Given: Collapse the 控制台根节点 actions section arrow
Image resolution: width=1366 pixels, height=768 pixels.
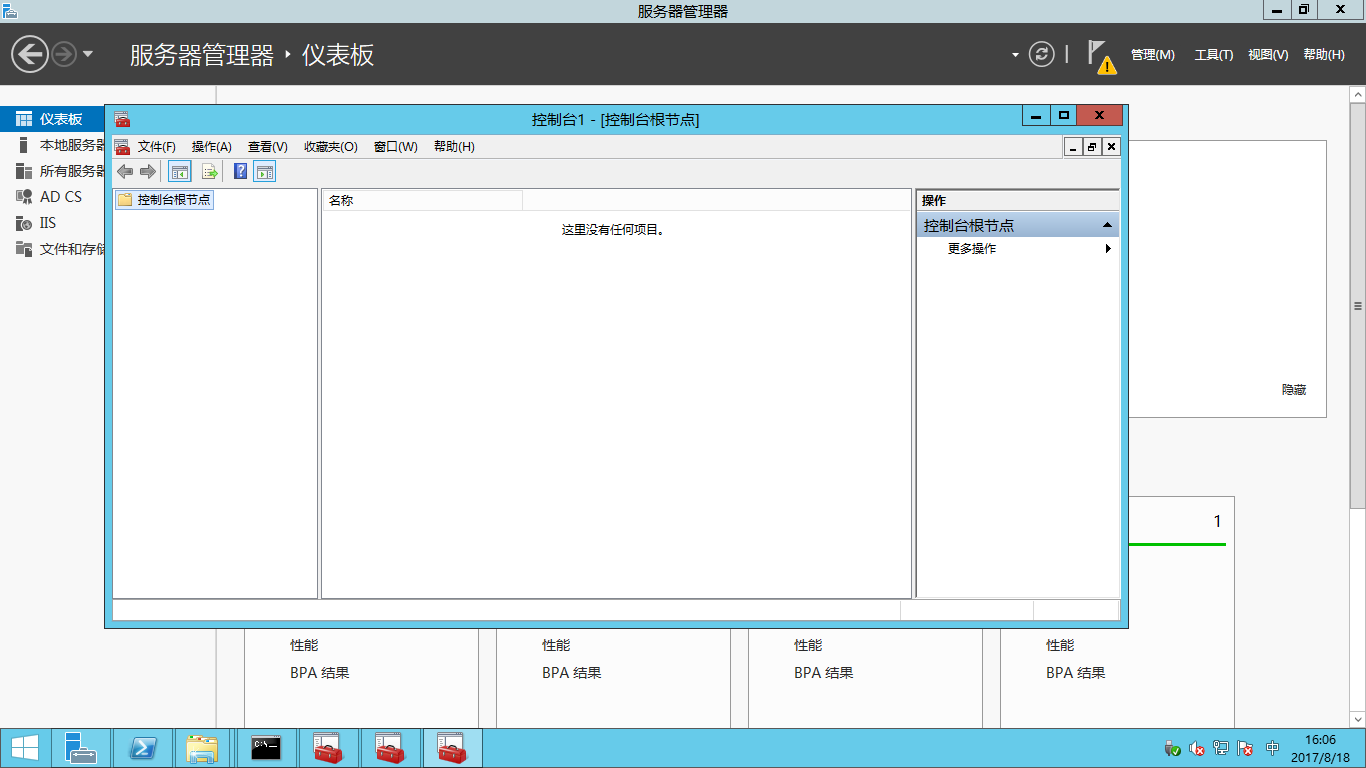Looking at the screenshot, I should (x=1107, y=226).
